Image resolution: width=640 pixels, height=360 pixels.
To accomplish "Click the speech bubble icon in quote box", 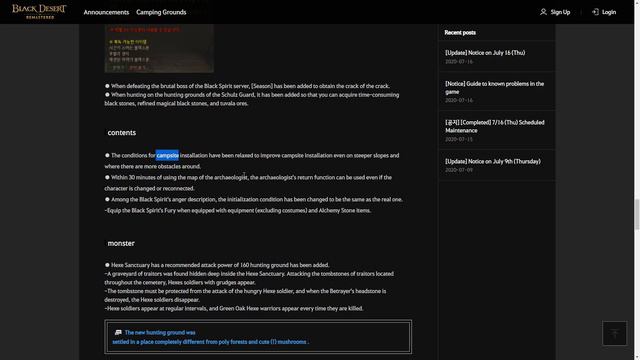I will click(118, 333).
